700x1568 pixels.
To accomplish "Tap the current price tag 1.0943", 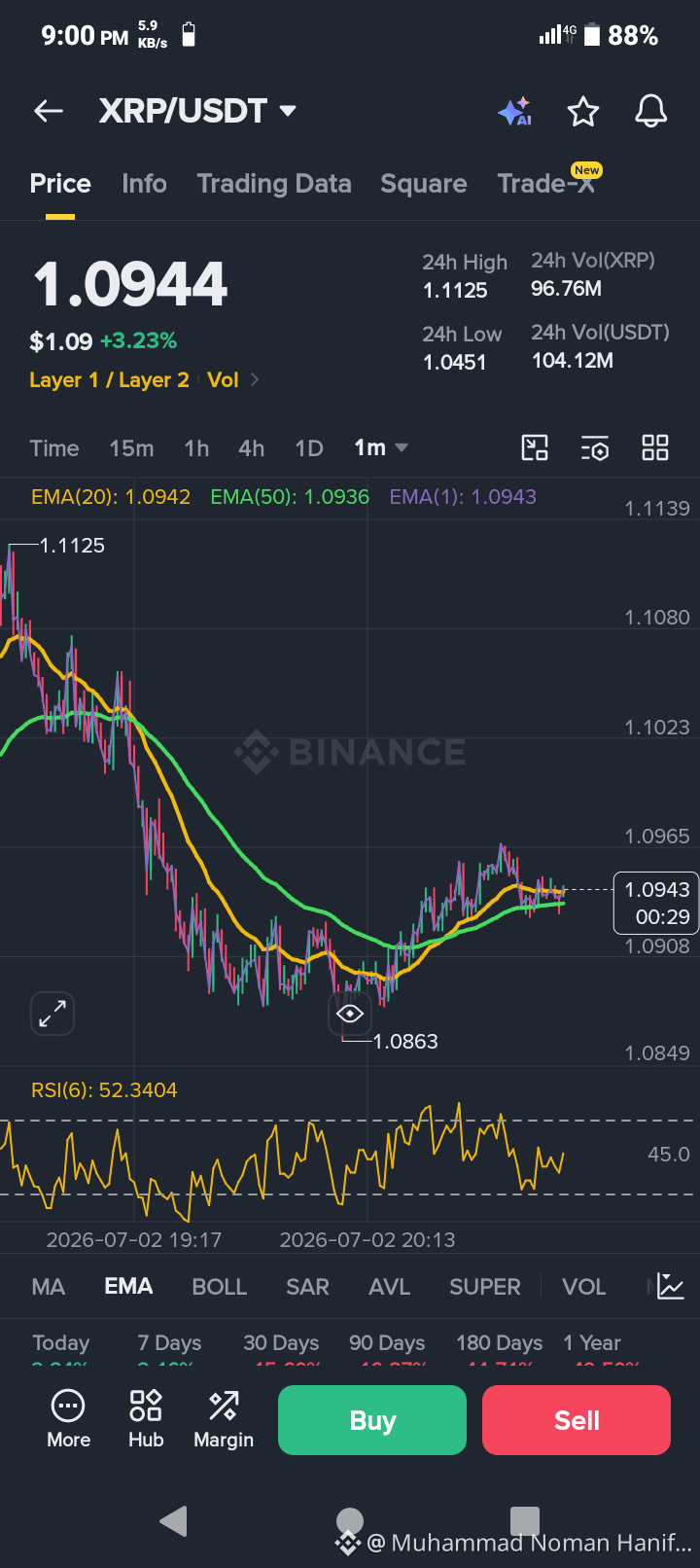I will click(656, 903).
